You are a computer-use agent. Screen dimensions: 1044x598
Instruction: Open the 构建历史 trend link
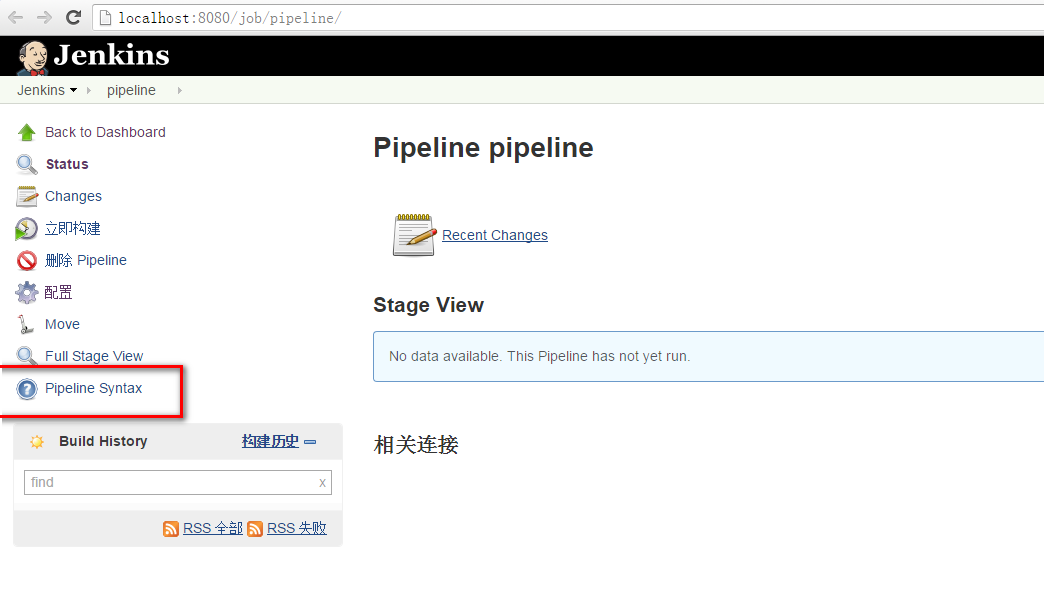270,441
